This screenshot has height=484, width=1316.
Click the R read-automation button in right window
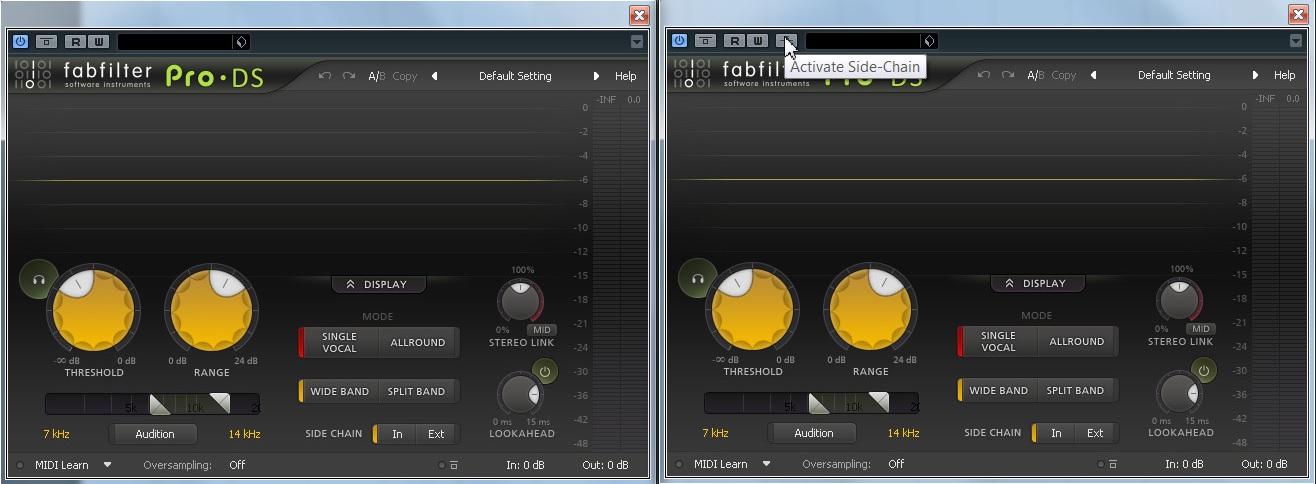click(735, 41)
